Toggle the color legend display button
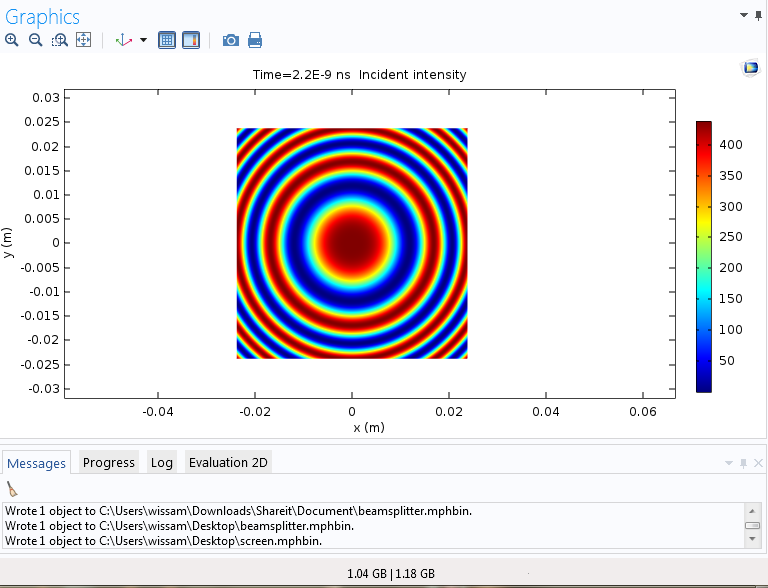 (191, 40)
